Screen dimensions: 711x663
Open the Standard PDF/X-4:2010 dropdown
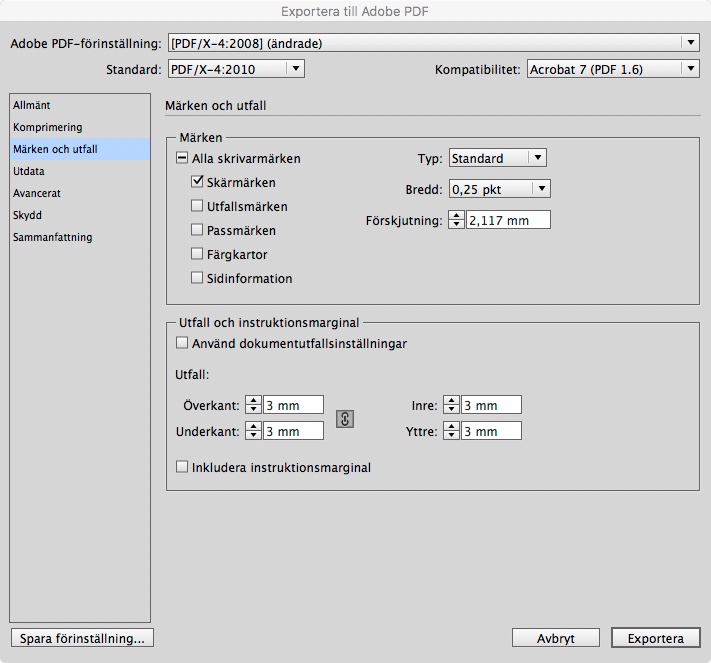(x=236, y=69)
